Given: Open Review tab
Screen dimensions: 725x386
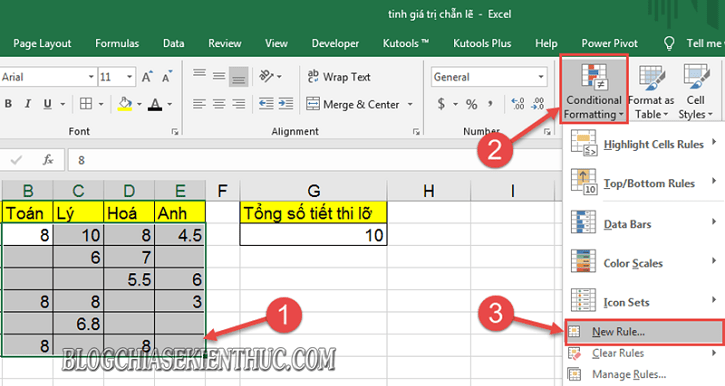Looking at the screenshot, I should pyautogui.click(x=225, y=43).
